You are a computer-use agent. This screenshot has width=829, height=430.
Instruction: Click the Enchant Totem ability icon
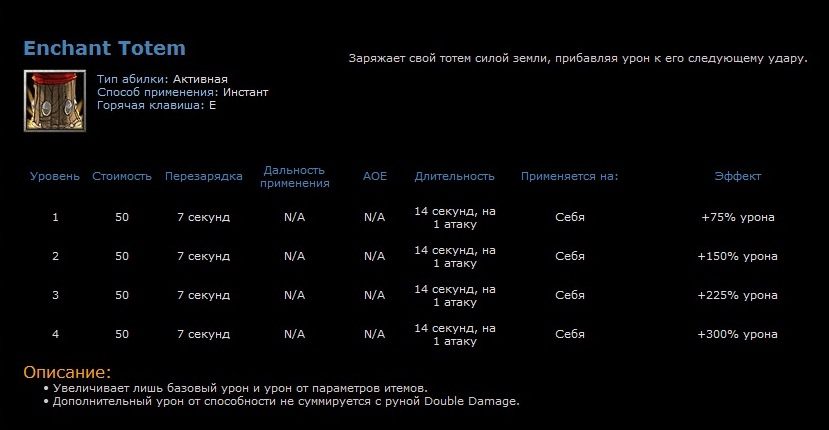[51, 100]
